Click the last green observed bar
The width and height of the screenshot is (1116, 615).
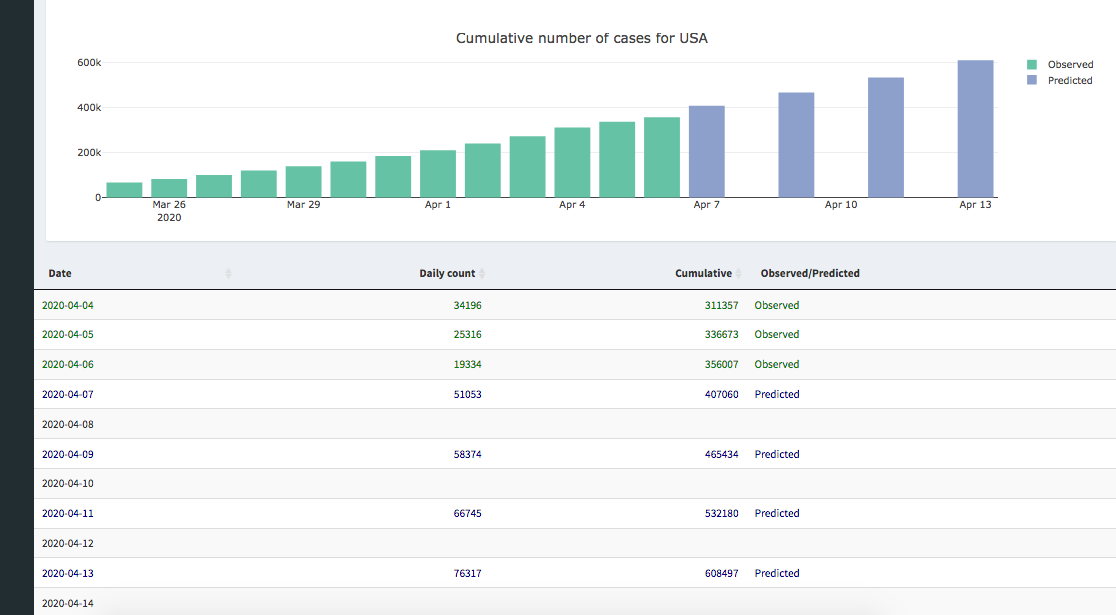(662, 158)
